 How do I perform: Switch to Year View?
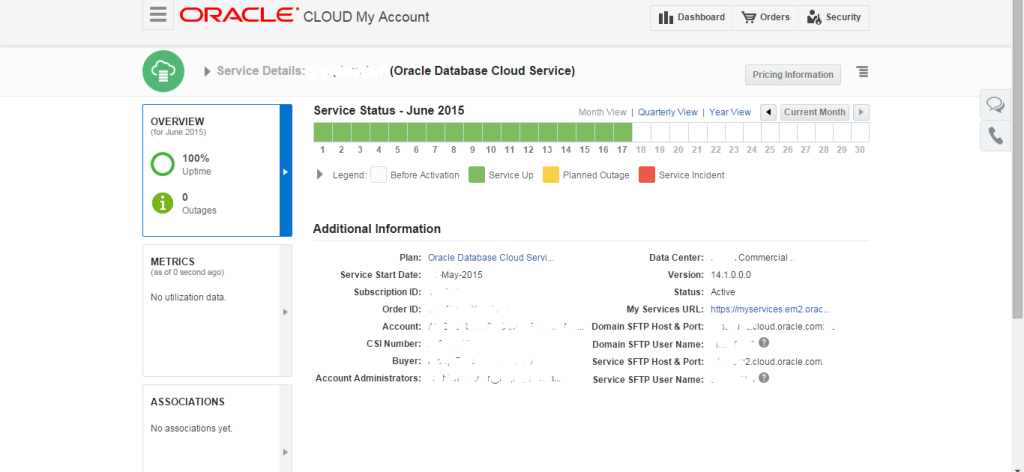pos(730,112)
